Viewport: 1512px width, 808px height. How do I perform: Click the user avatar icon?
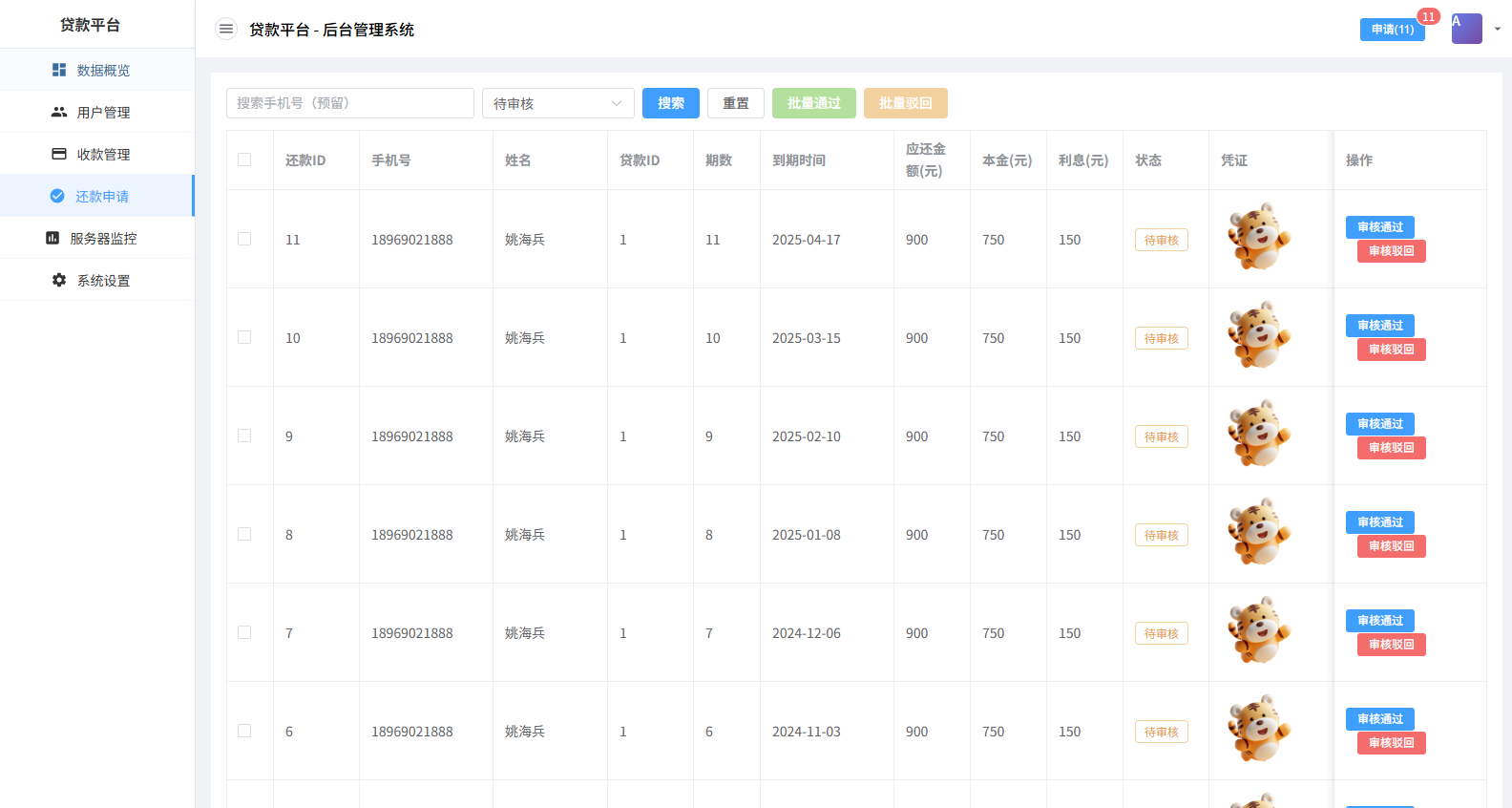pos(1466,29)
